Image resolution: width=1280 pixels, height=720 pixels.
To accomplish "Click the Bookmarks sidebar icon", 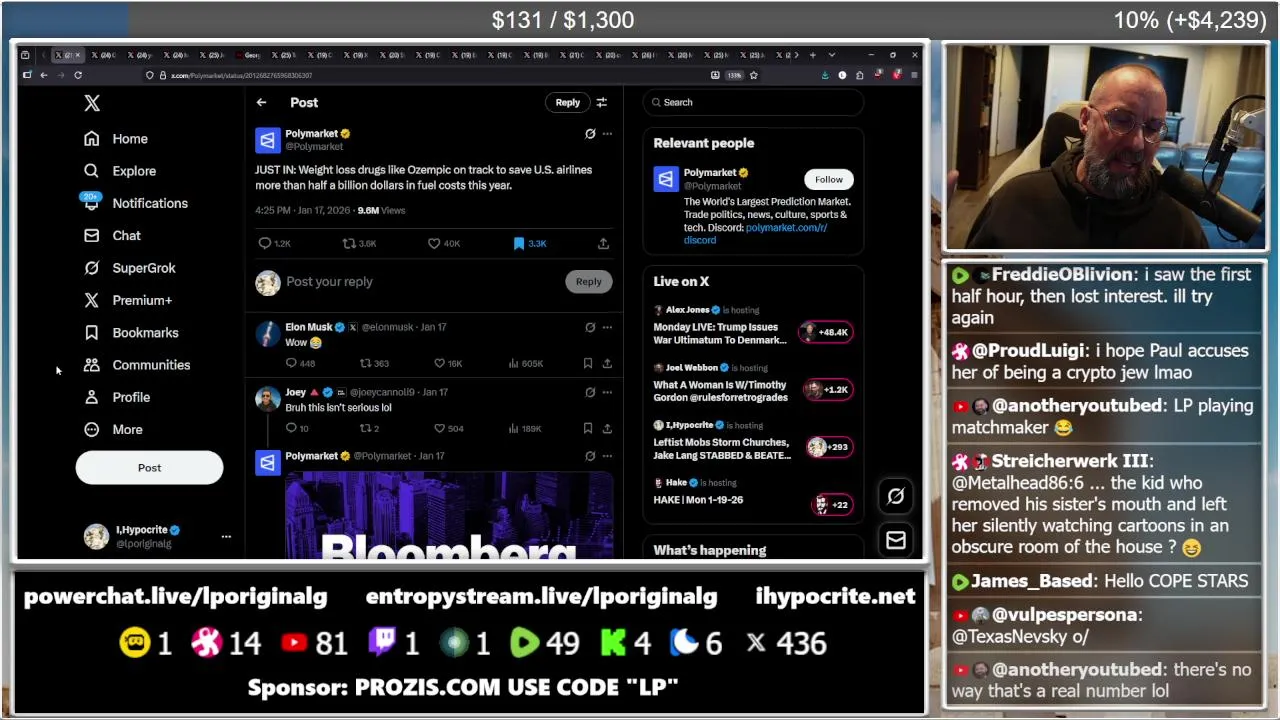I will (x=92, y=333).
